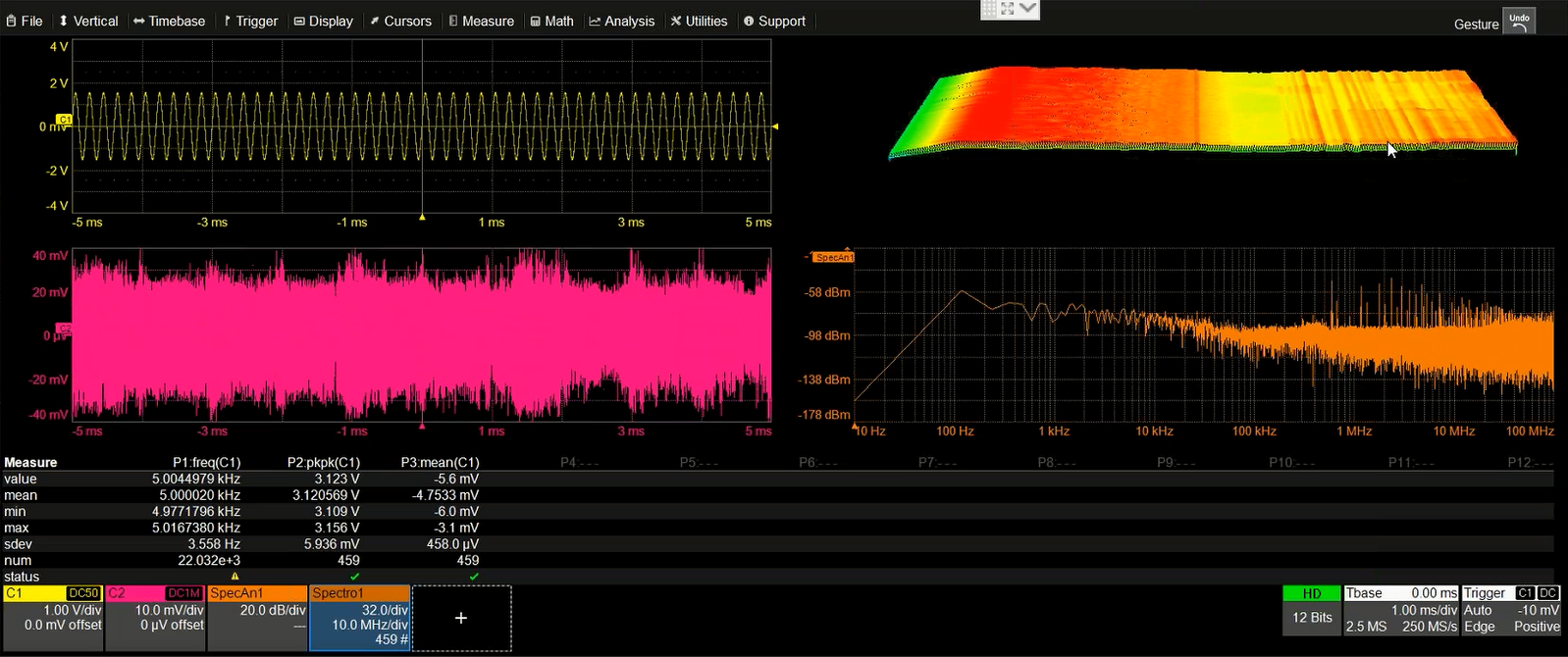Click the yellow trigger level marker at right edge
The width and height of the screenshot is (1568, 657).
(x=775, y=126)
